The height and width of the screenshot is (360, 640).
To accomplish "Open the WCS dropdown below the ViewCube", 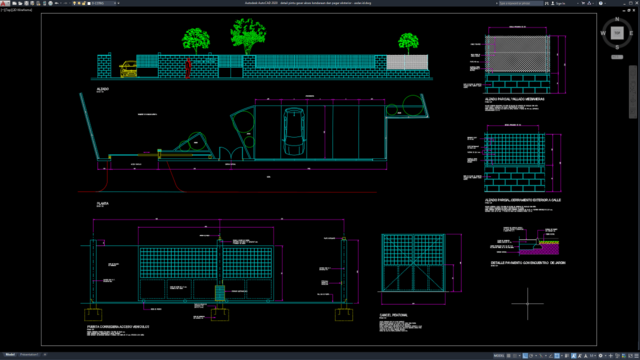I will 617,57.
